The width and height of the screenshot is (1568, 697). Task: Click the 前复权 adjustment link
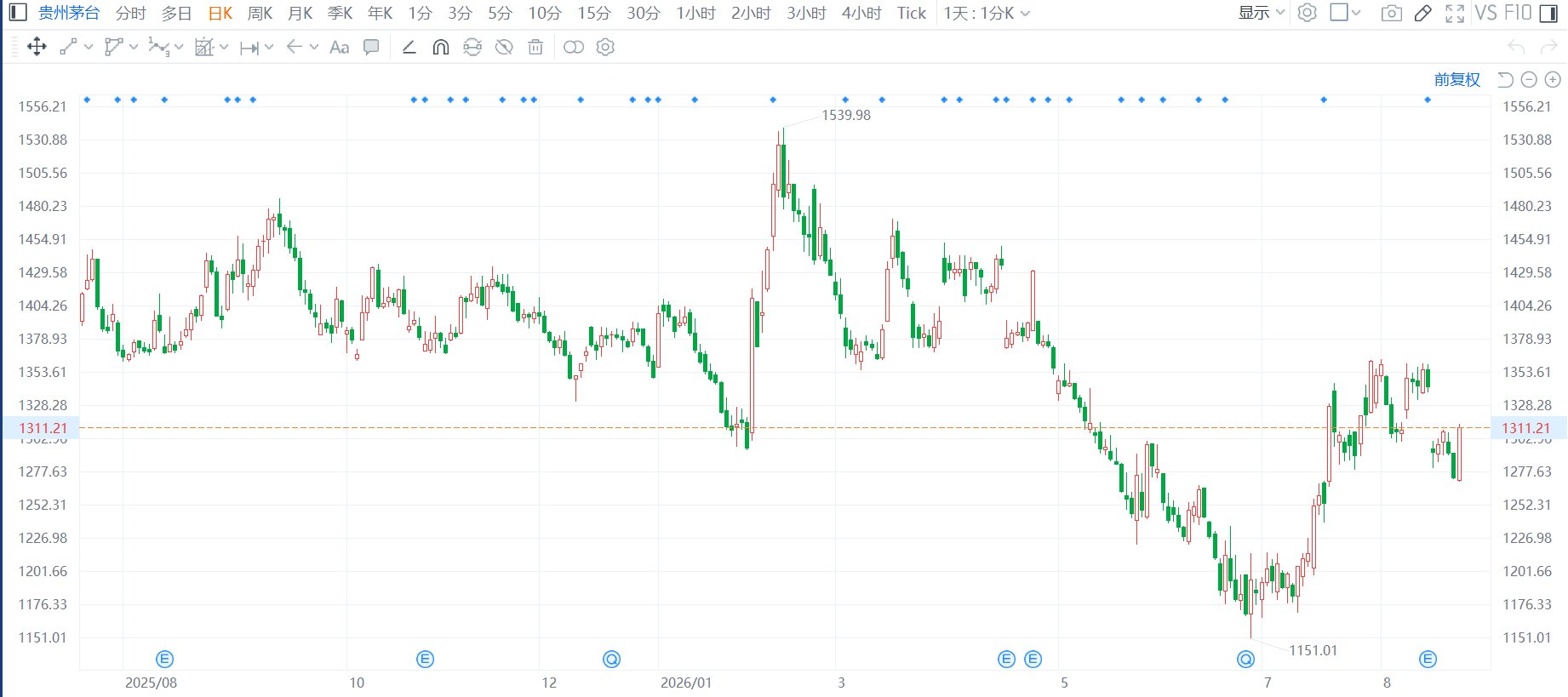[1457, 79]
